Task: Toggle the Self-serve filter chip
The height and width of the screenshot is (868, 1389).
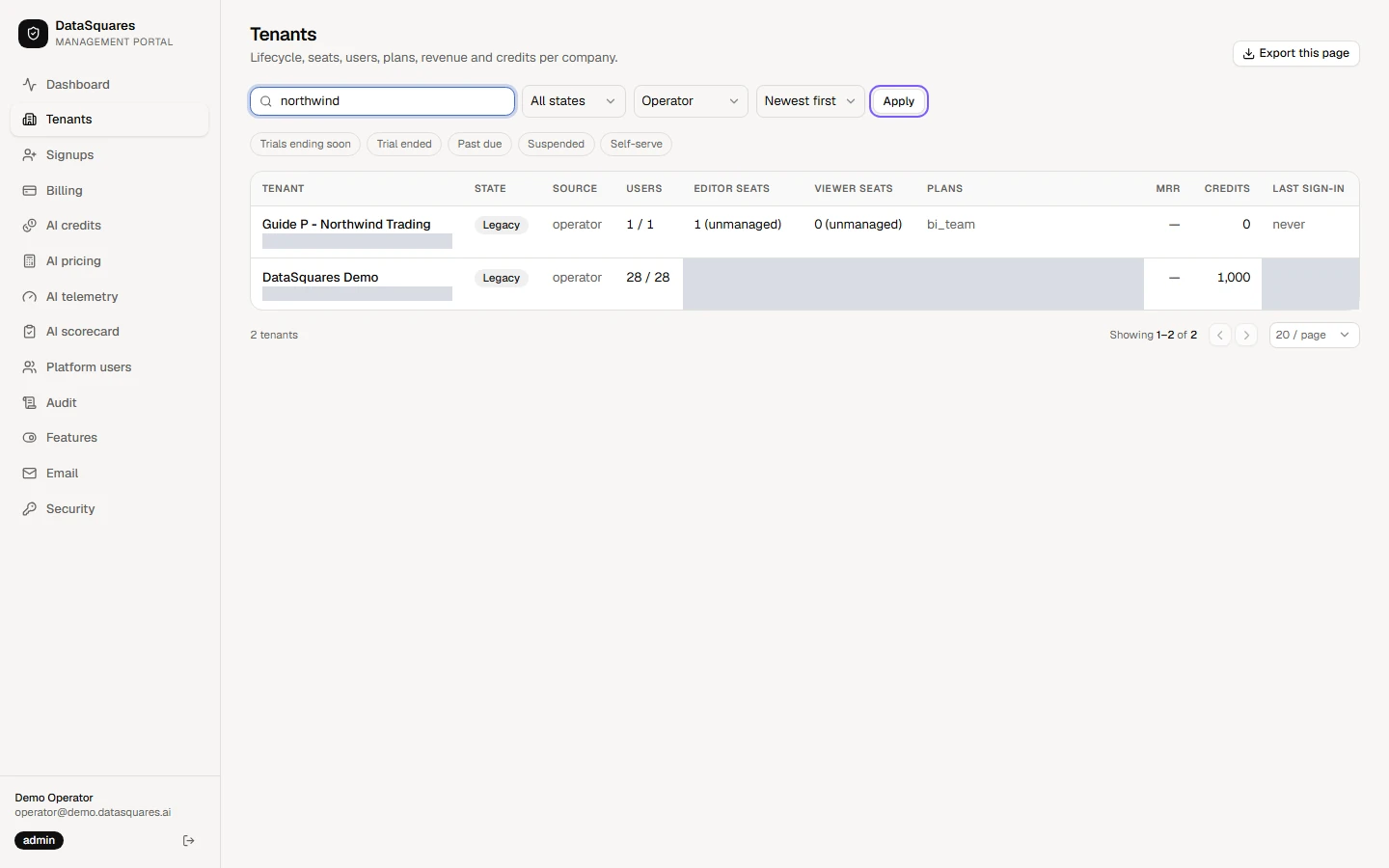Action: tap(637, 145)
